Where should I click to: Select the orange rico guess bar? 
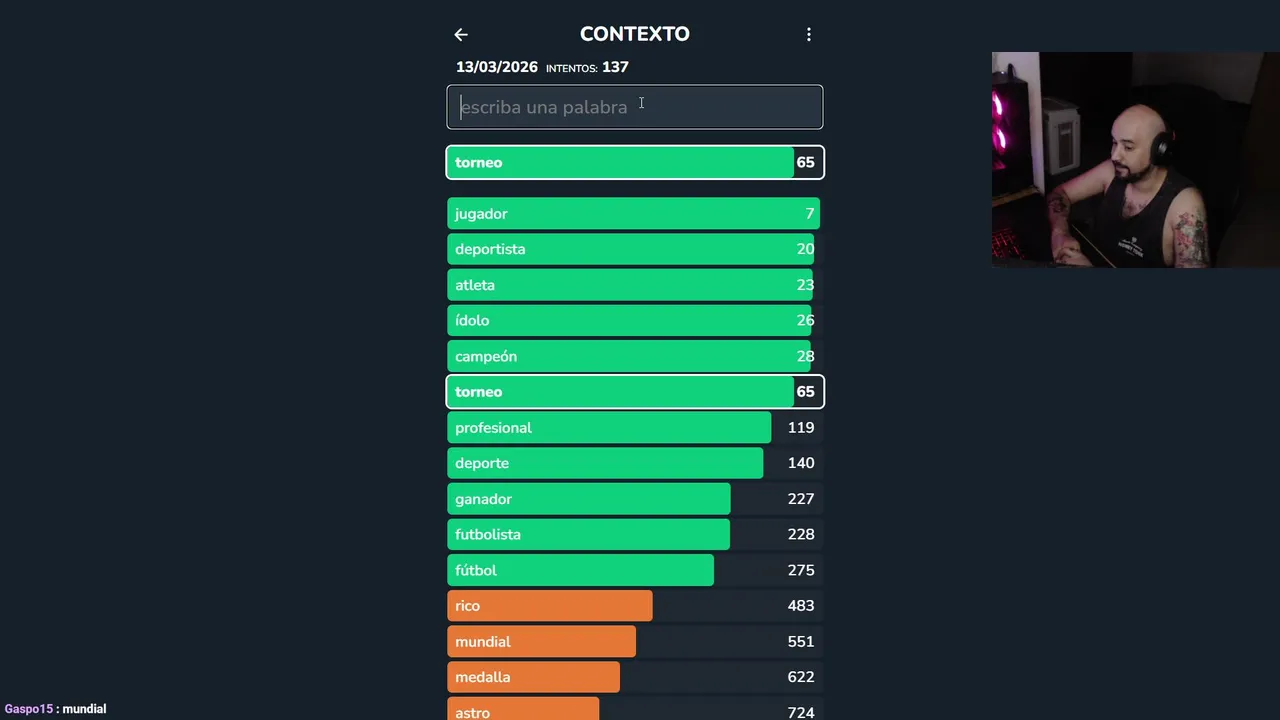click(634, 606)
